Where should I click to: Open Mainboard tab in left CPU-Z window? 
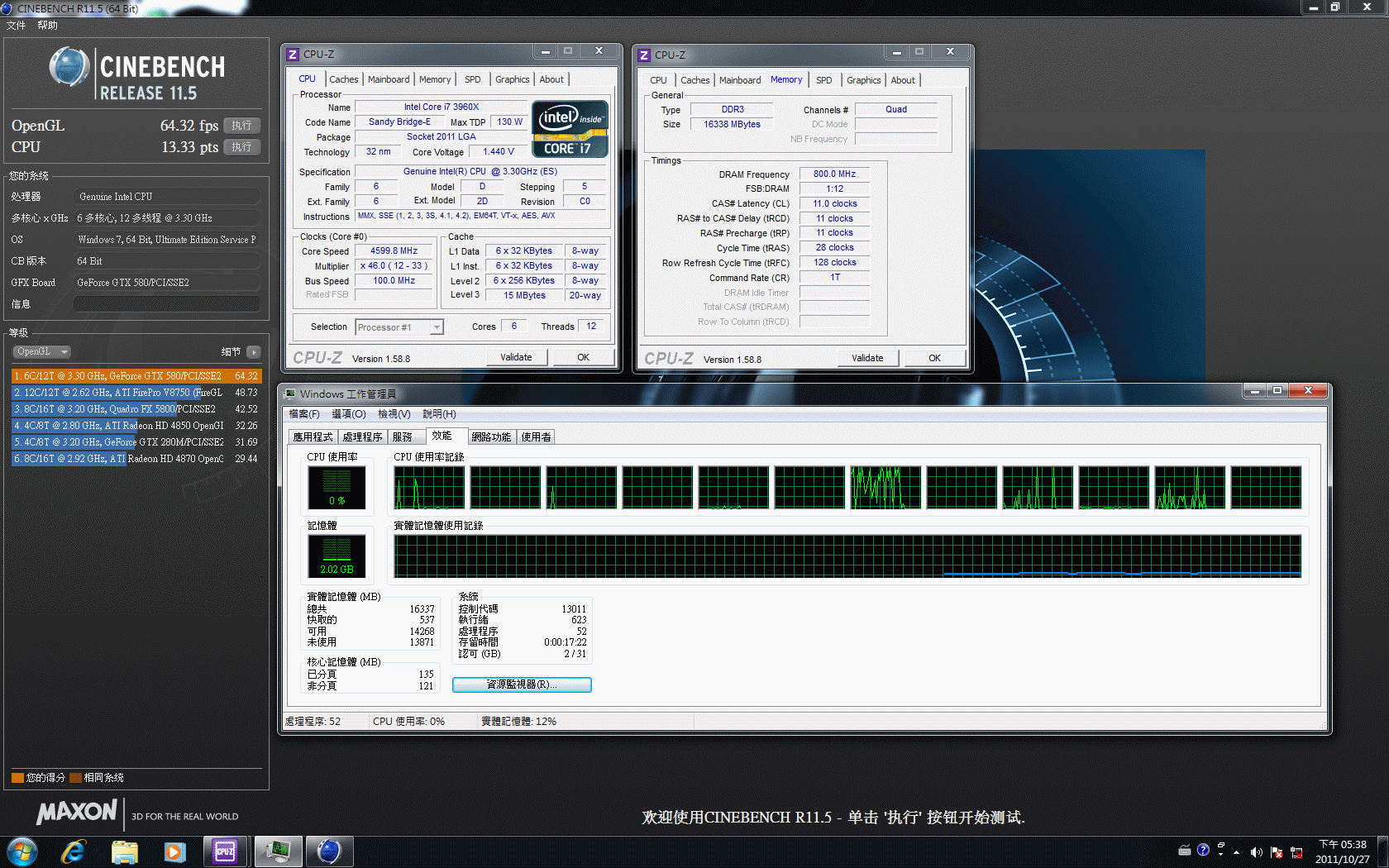(389, 79)
